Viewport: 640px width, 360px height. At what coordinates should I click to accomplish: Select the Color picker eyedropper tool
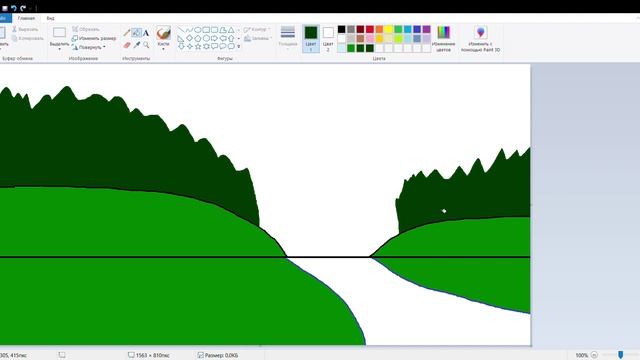tap(137, 45)
